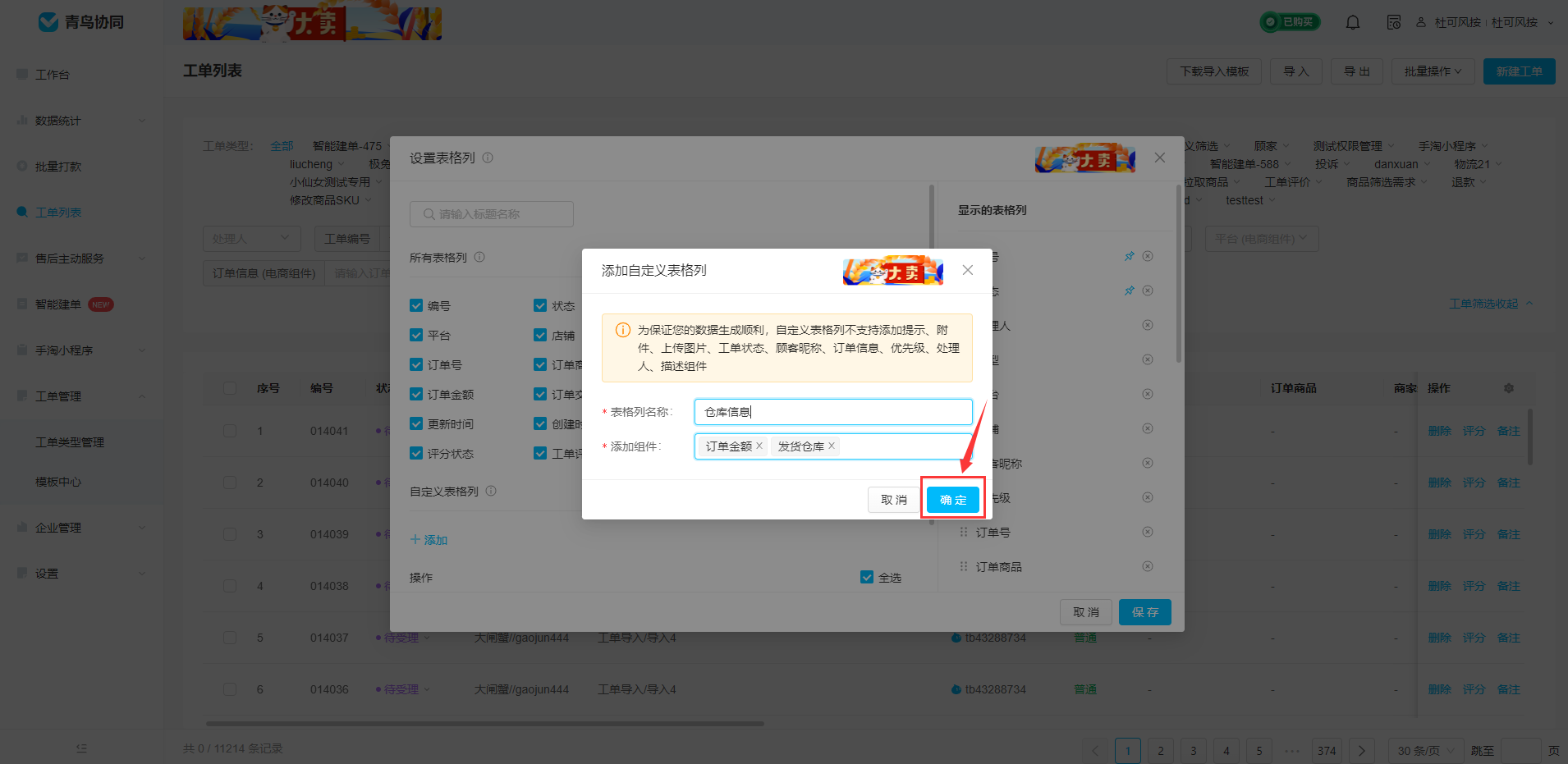The image size is (1568, 764).
Task: Click the user avatar icon beside 杜可风按
Action: point(1421,22)
